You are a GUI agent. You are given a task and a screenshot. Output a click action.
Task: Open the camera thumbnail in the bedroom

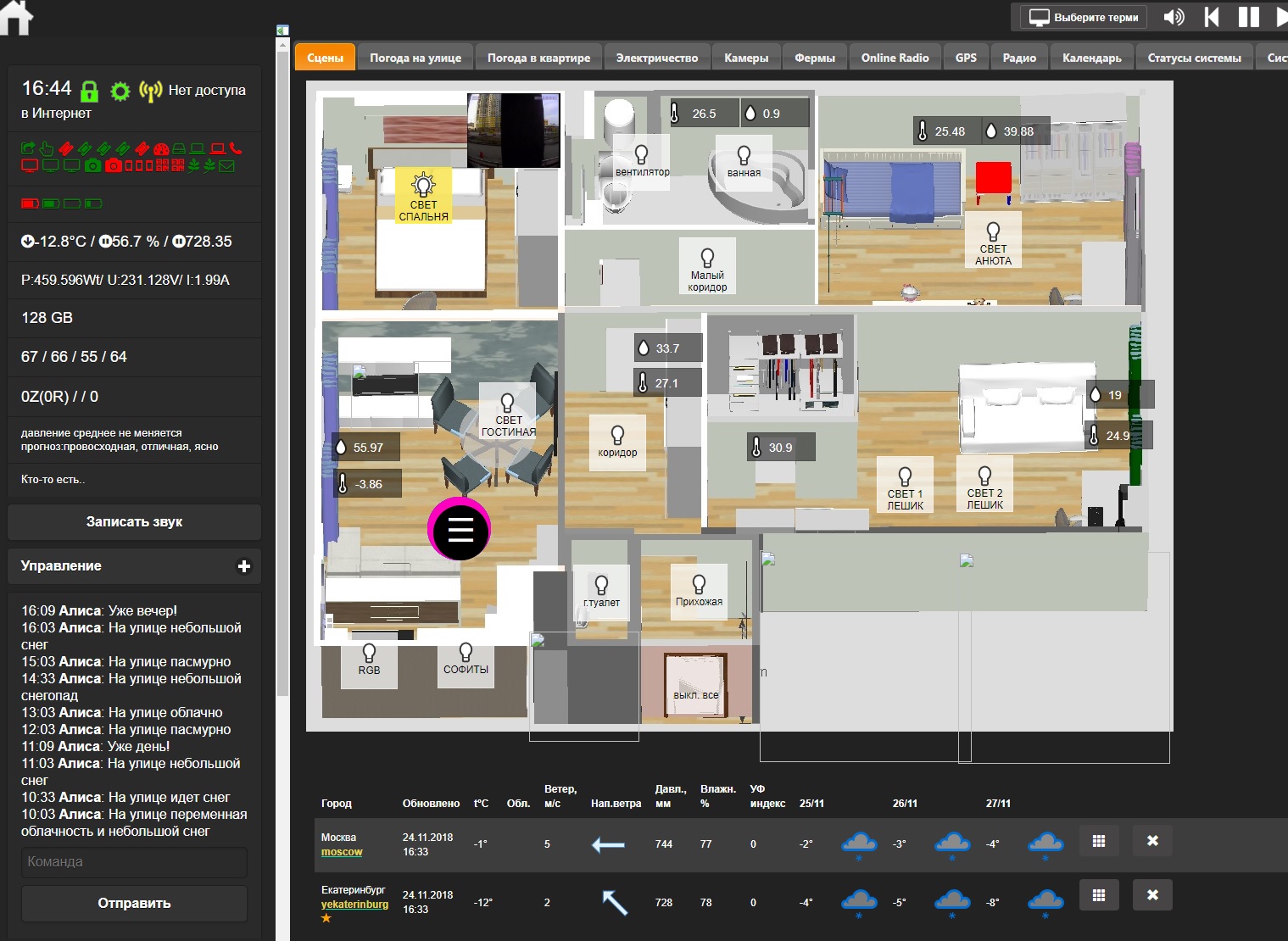[x=514, y=130]
